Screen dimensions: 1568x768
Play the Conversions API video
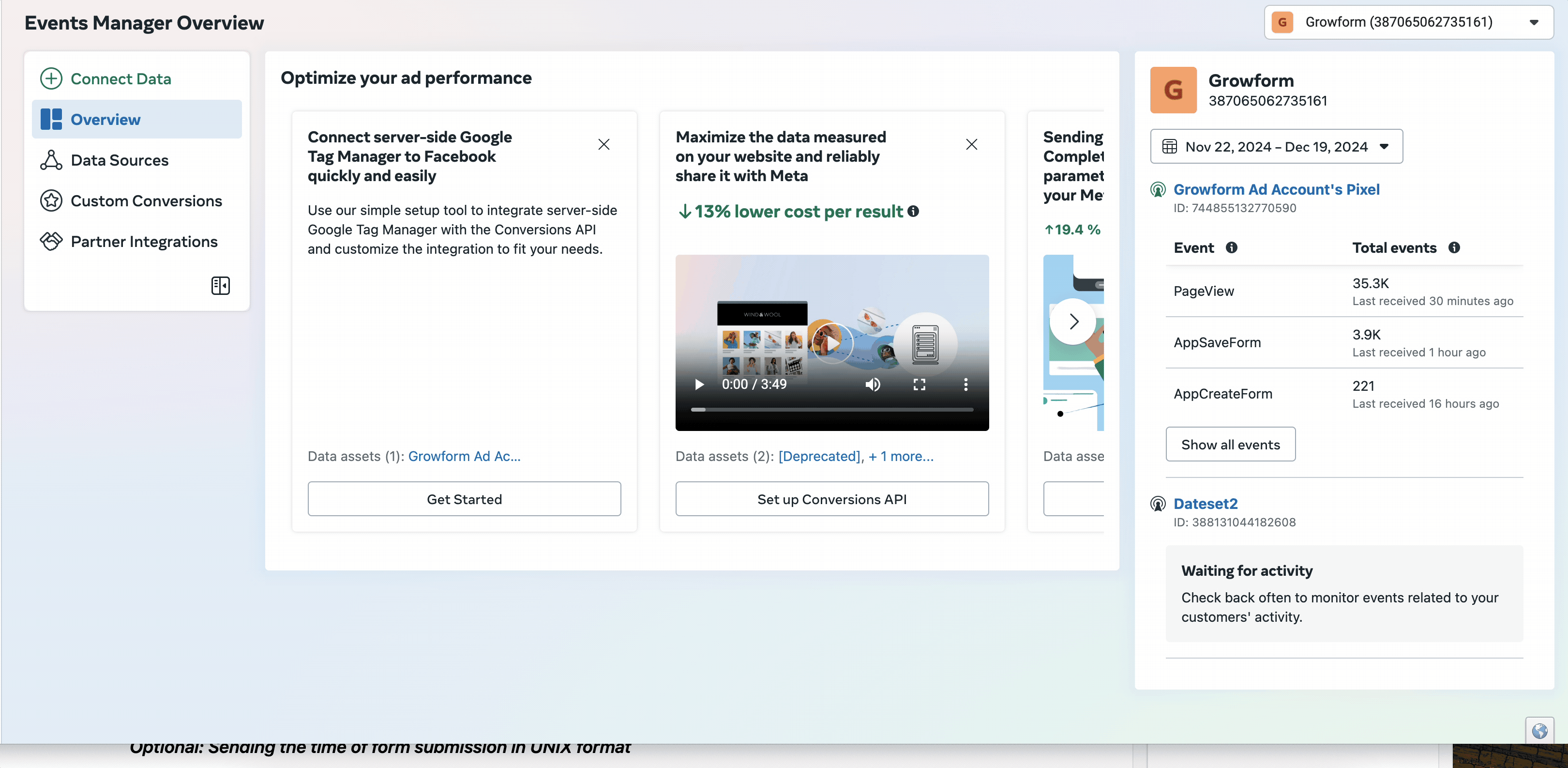[832, 343]
